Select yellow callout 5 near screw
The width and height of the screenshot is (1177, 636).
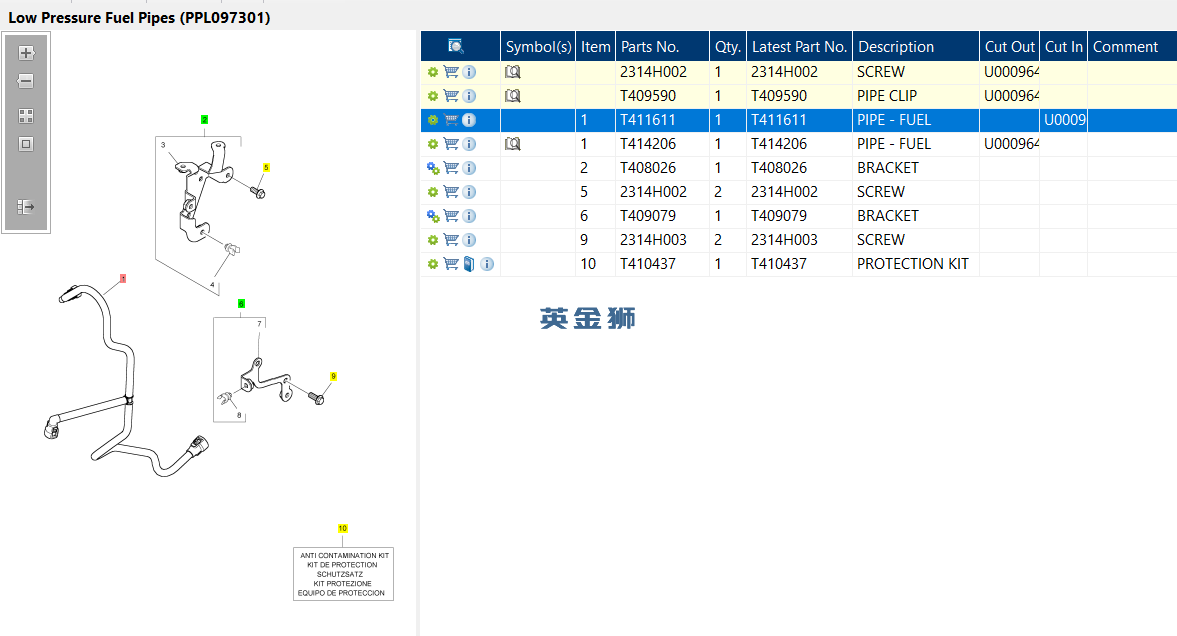(x=266, y=167)
